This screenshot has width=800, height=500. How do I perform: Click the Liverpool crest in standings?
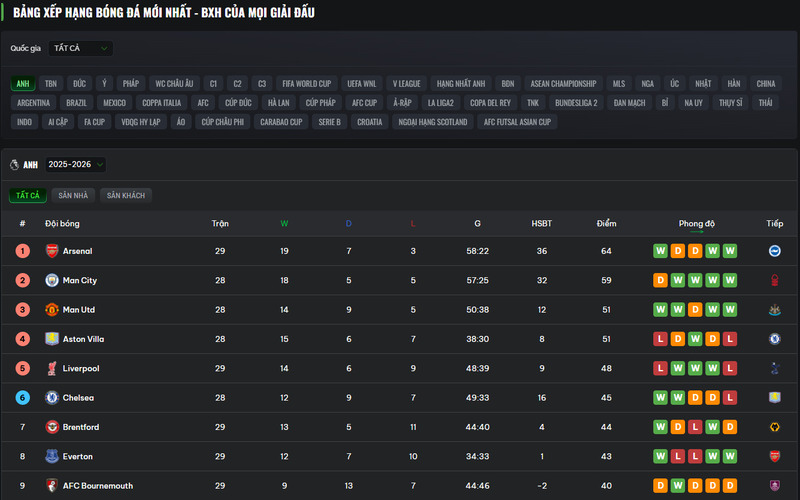[52, 369]
